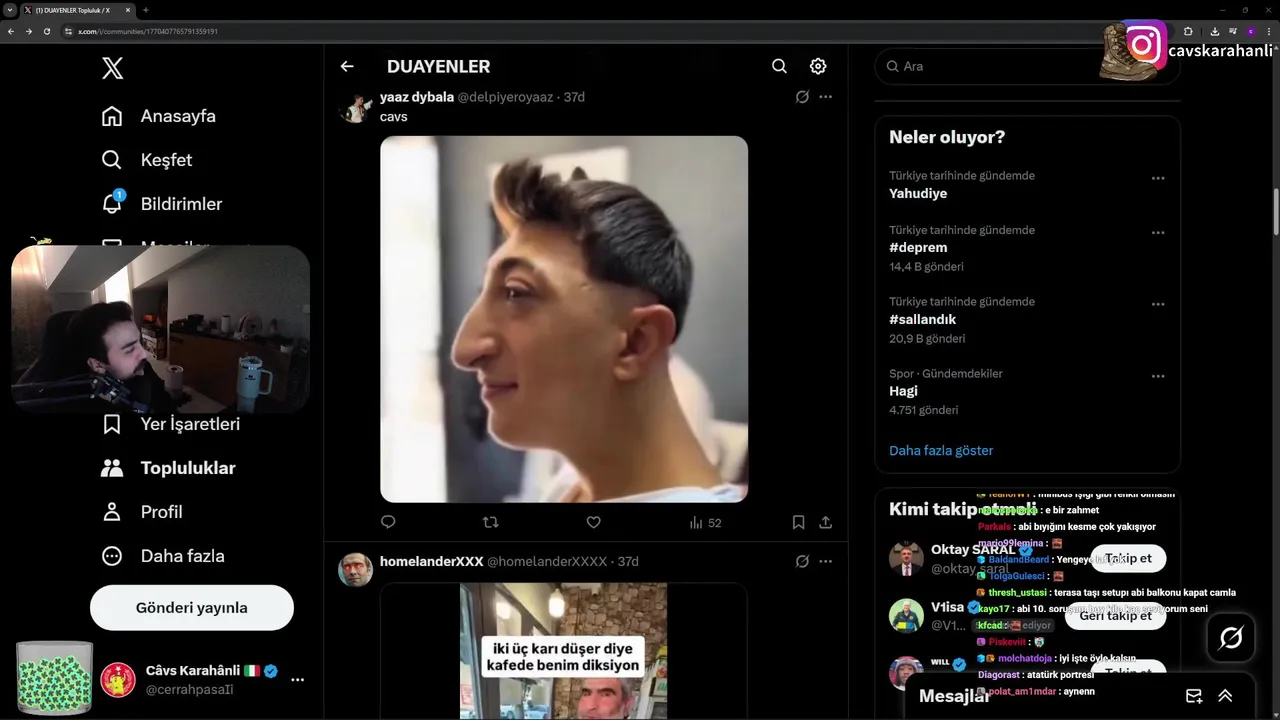Search within the DUAYENLER community

[x=779, y=66]
